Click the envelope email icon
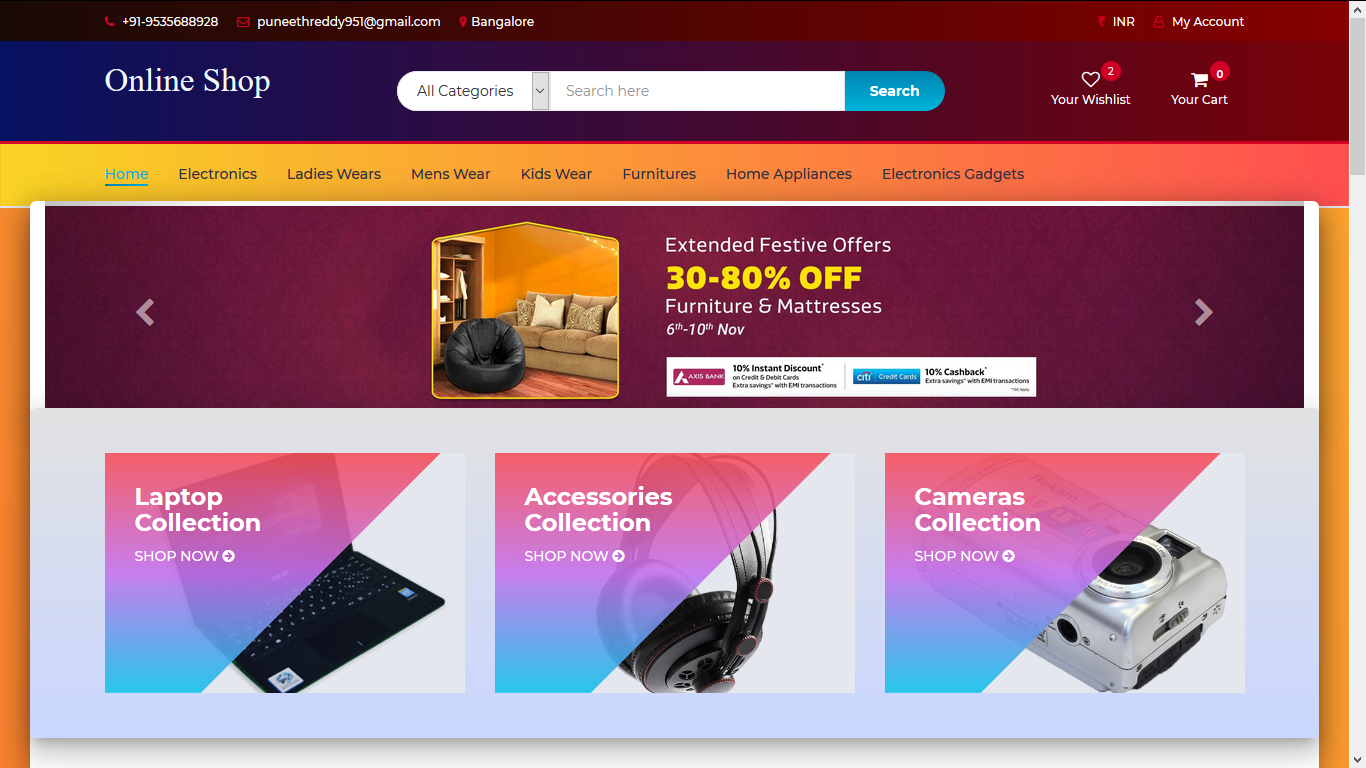This screenshot has width=1366, height=768. click(x=243, y=22)
